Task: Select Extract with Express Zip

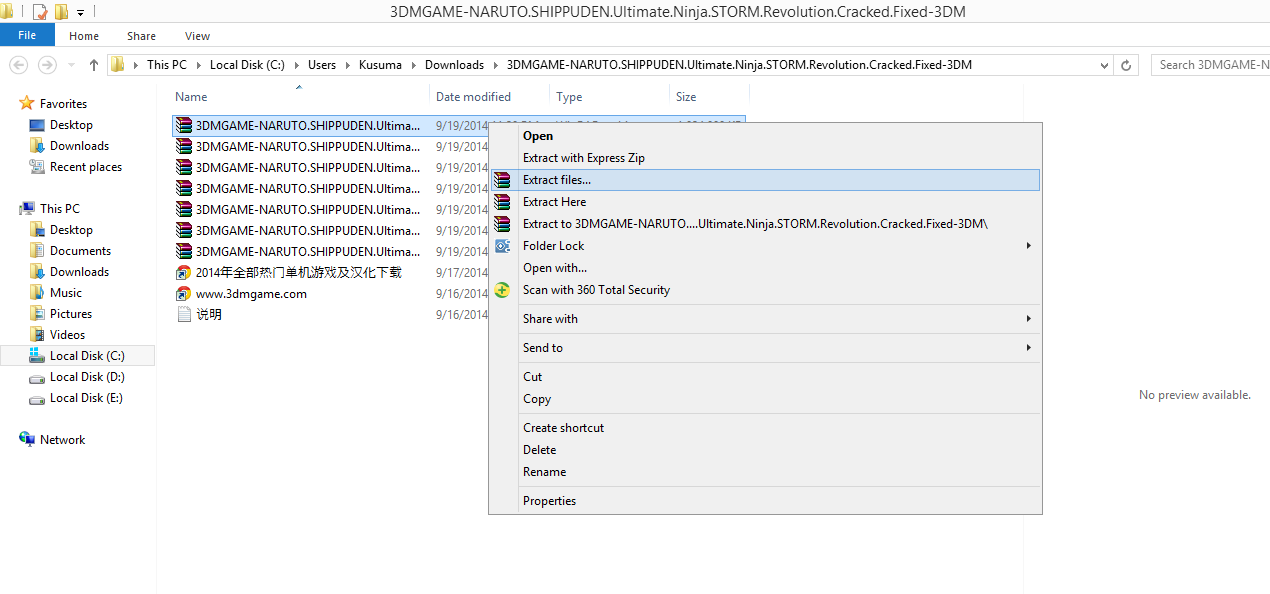Action: click(x=765, y=158)
